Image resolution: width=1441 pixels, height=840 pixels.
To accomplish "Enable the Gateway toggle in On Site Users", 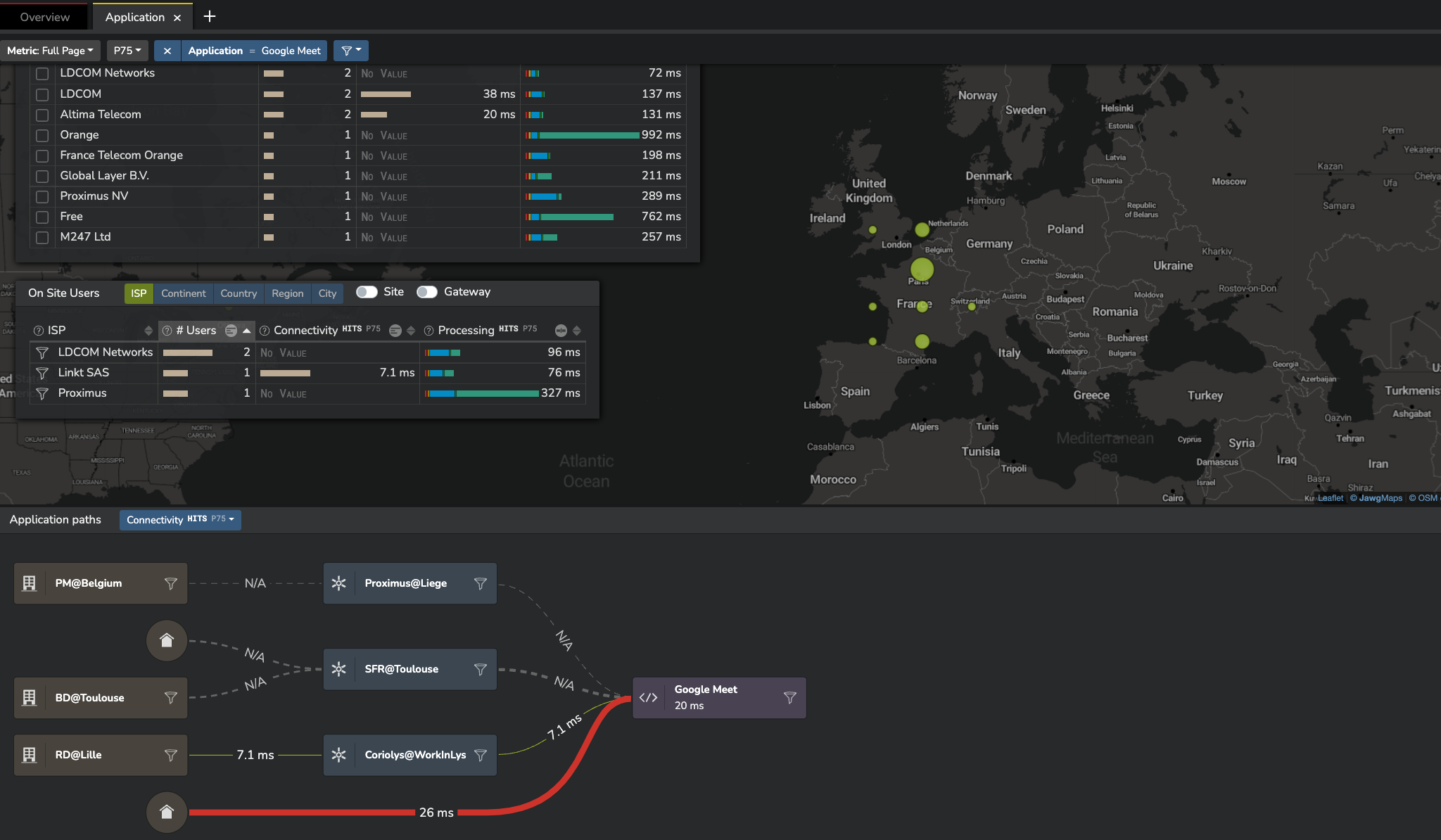I will [x=427, y=291].
